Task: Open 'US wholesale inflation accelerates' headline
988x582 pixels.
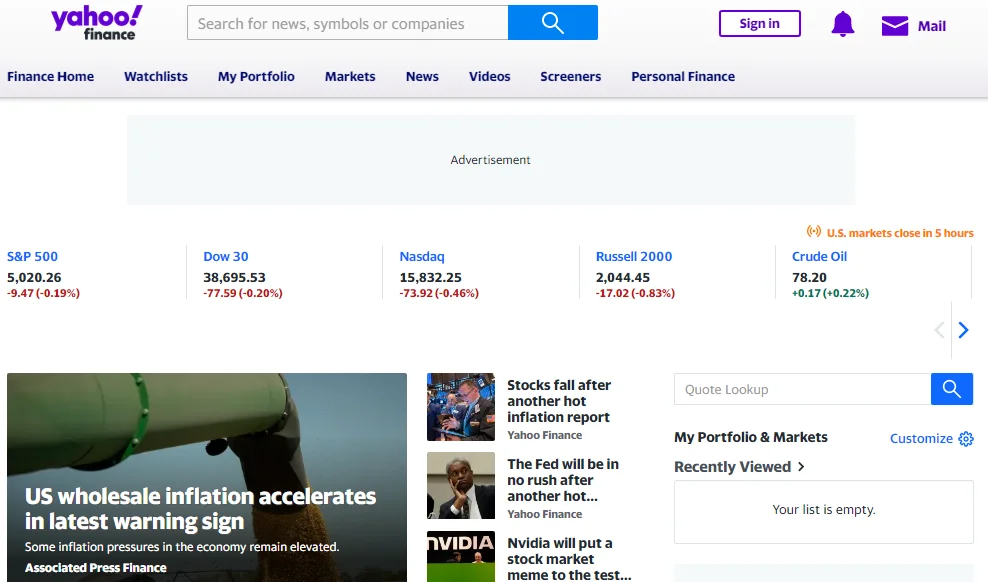Action: pos(200,508)
